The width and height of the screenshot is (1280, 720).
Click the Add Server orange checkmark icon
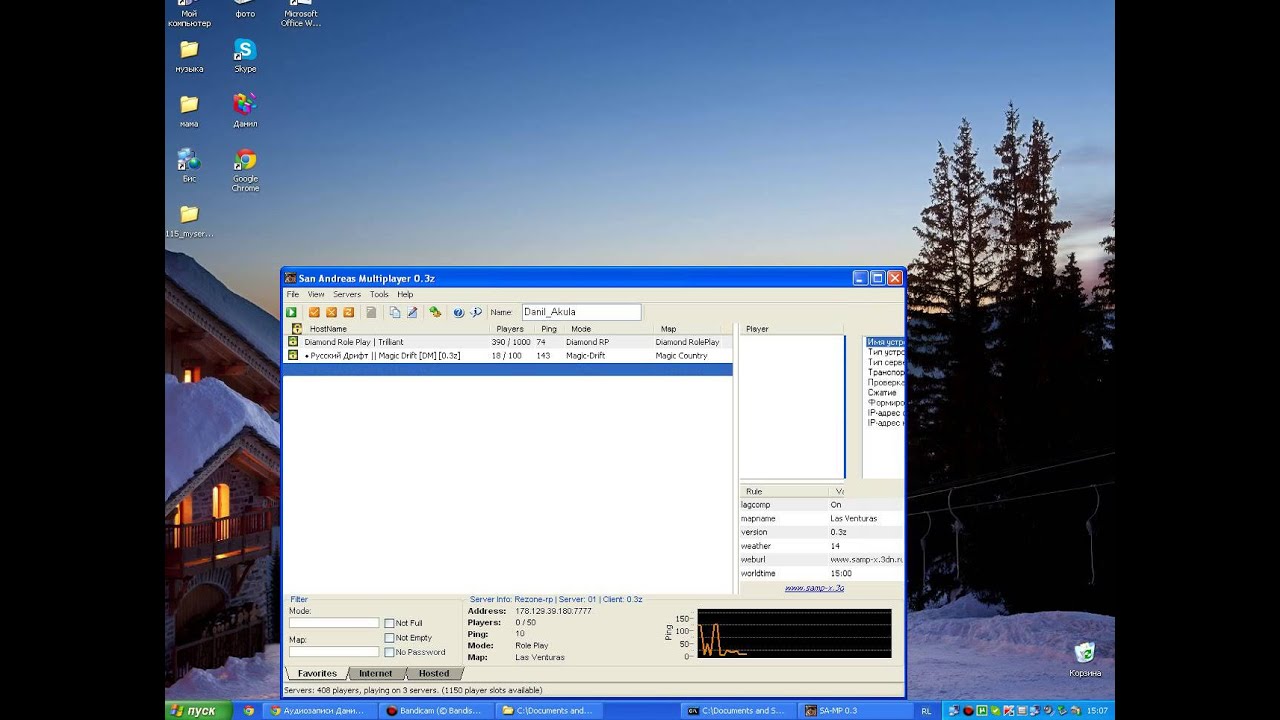pyautogui.click(x=314, y=312)
